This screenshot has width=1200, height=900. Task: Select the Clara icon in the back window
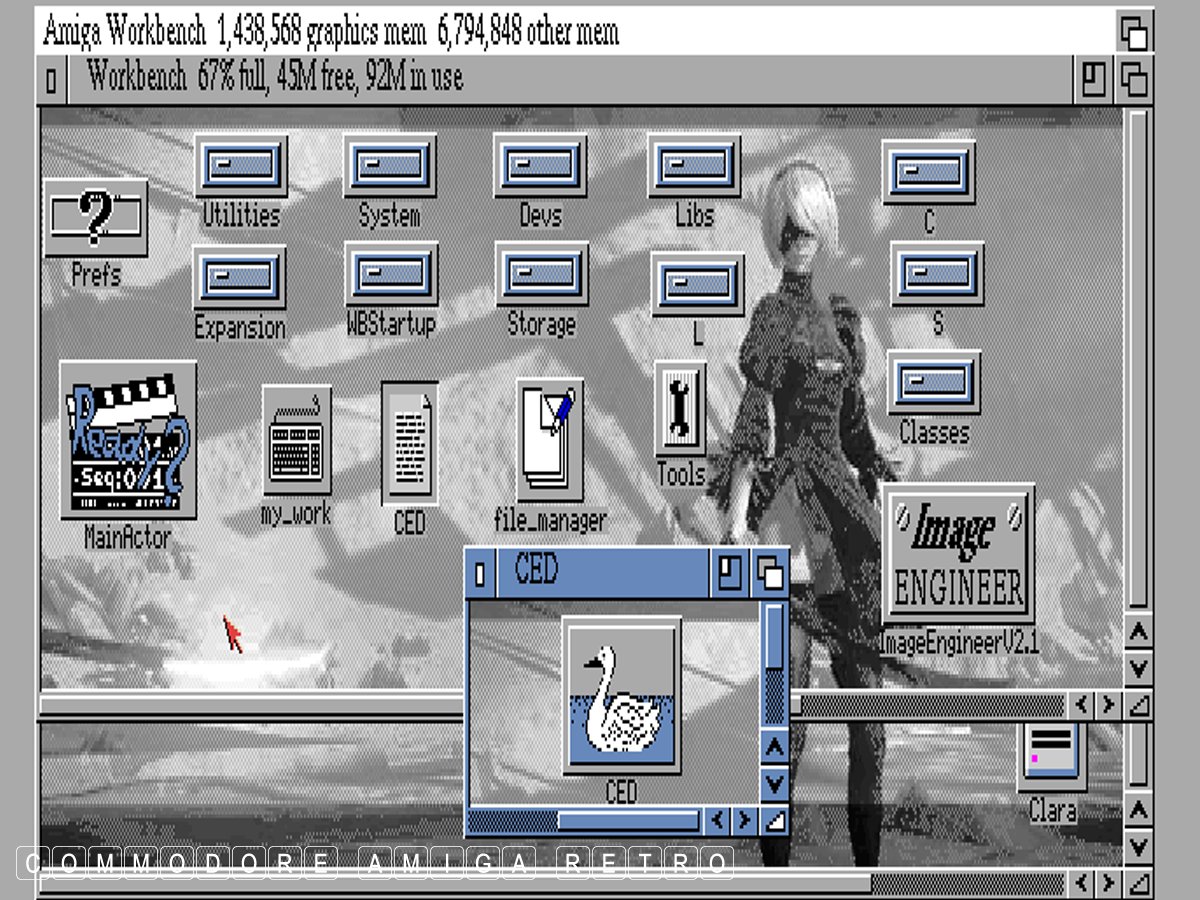click(1052, 757)
